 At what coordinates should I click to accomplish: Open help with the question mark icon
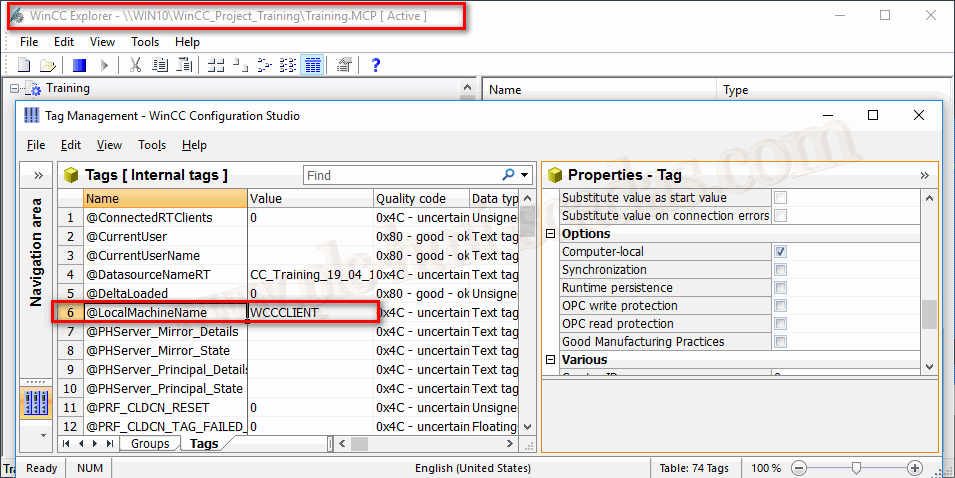pyautogui.click(x=376, y=65)
